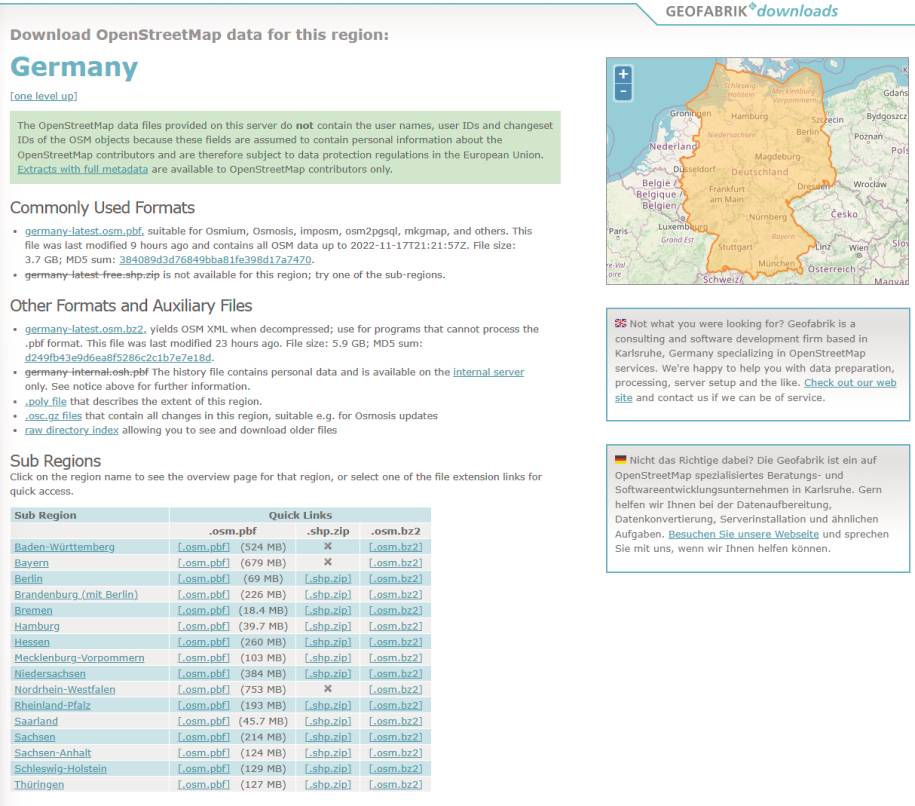Download germany-latest.osm.pbf
This screenshot has width=915, height=806.
click(x=84, y=231)
